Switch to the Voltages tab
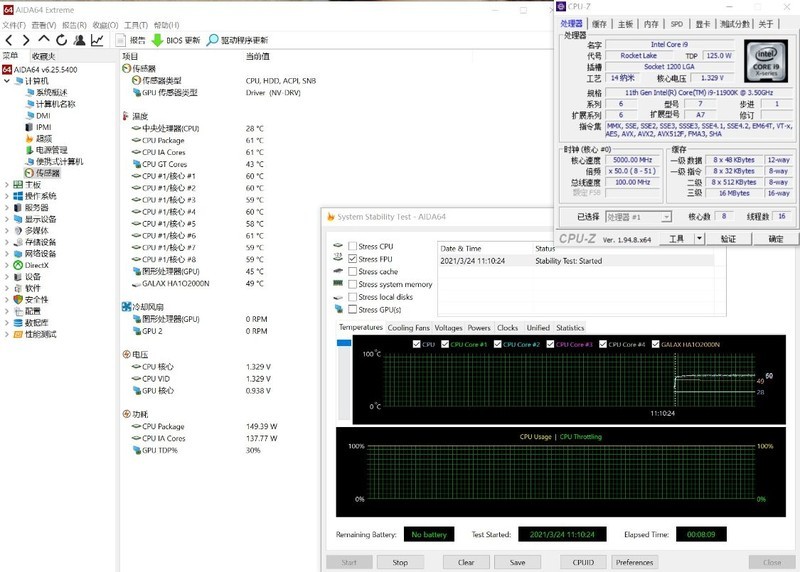This screenshot has height=572, width=800. click(x=448, y=328)
